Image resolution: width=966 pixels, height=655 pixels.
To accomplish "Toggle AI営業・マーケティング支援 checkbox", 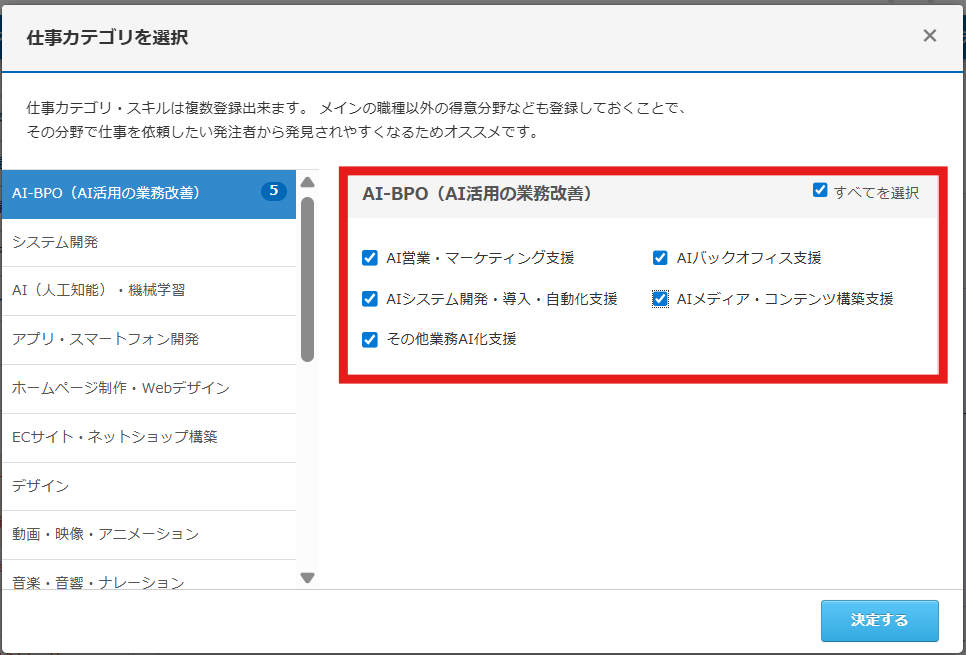I will click(x=370, y=258).
